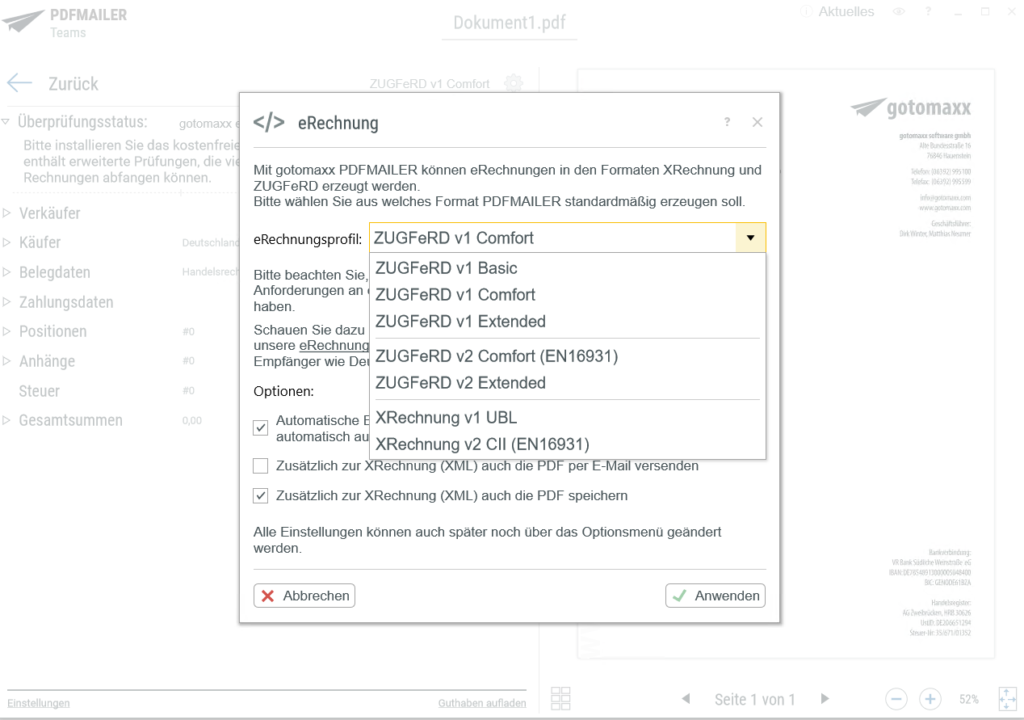This screenshot has width=1024, height=720.
Task: Enable sending PDF per E-Mail with XRechnung
Action: 261,466
